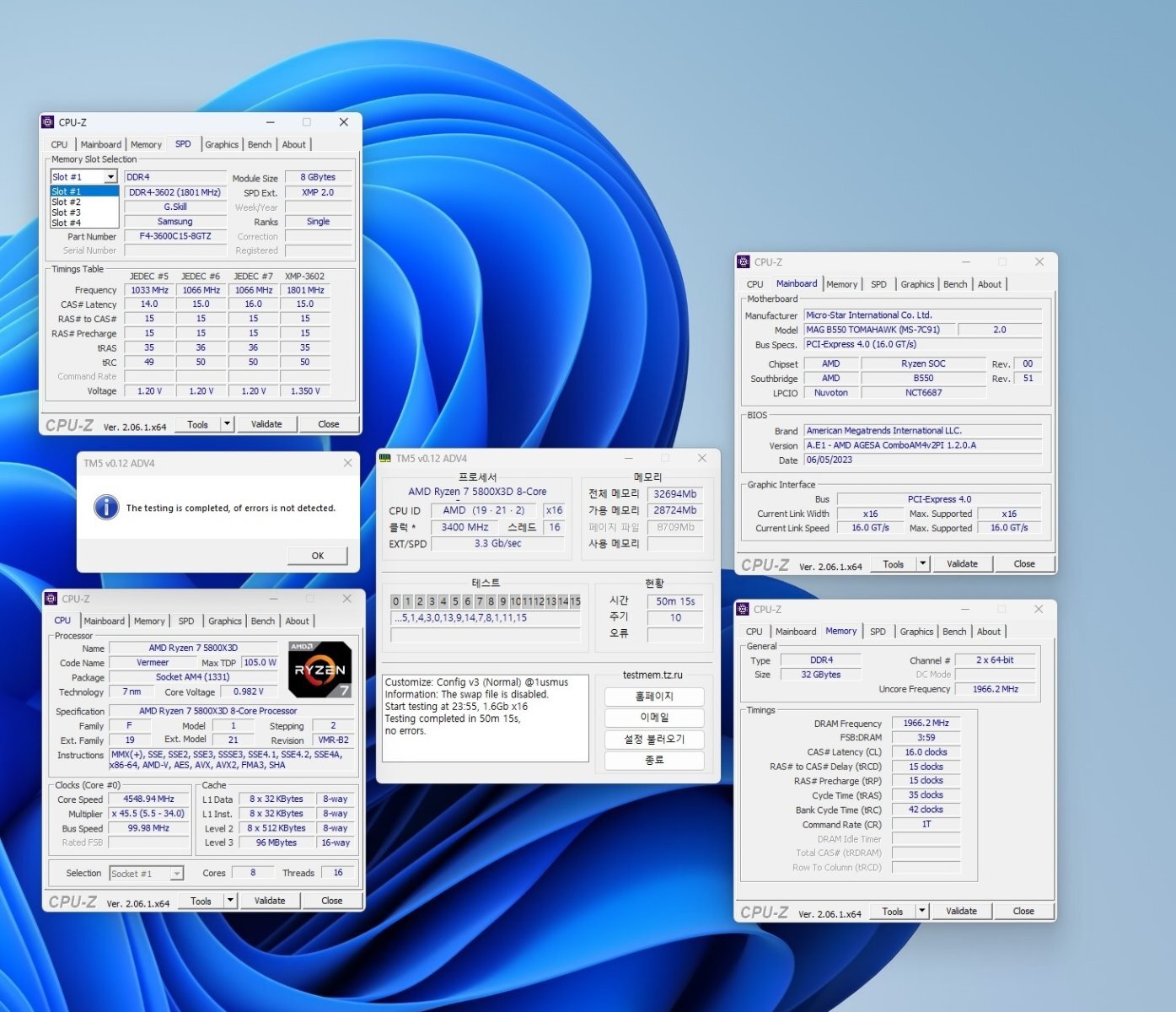Click TM5 시간 value 50m 15s

tap(675, 601)
